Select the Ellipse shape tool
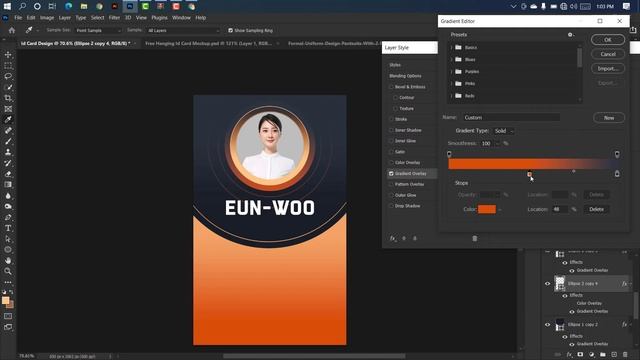This screenshot has height=360, width=640. 8,249
